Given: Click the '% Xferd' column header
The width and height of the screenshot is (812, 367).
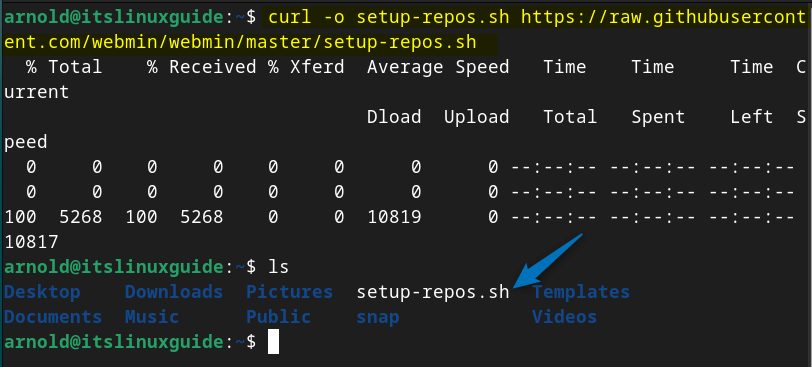Looking at the screenshot, I should tap(306, 67).
